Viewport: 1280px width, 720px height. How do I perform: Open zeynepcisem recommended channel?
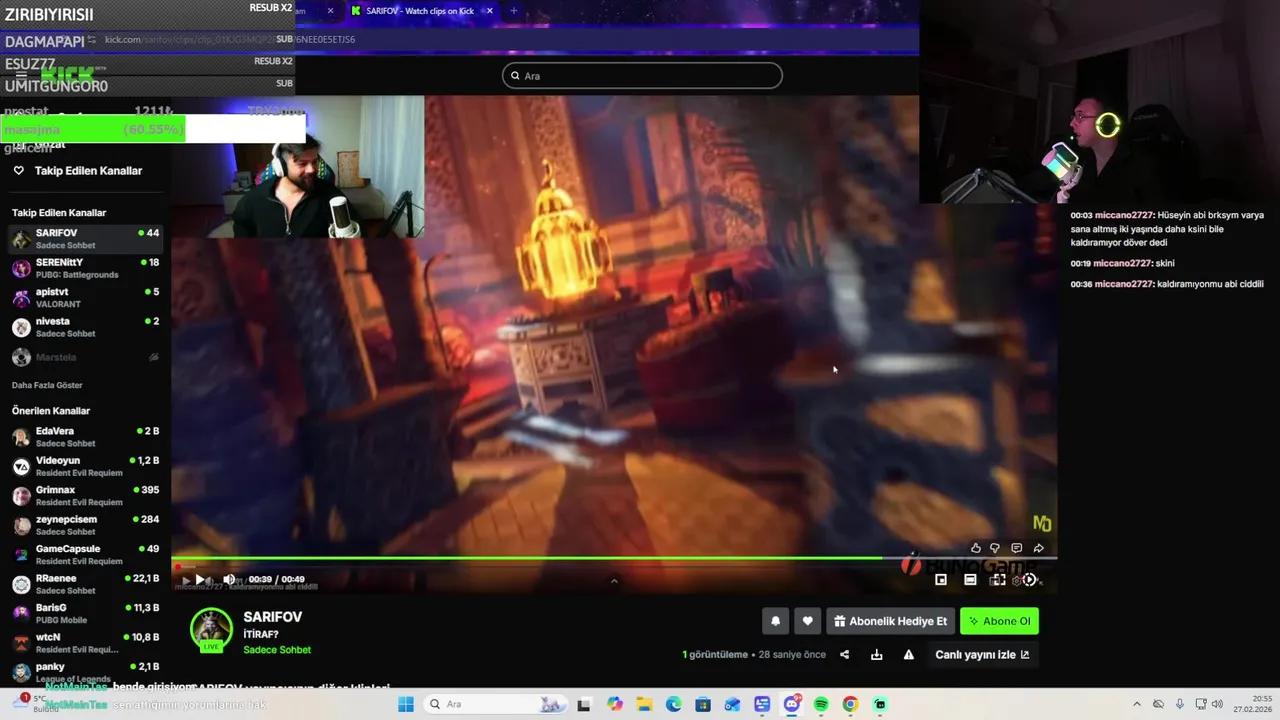pyautogui.click(x=85, y=525)
